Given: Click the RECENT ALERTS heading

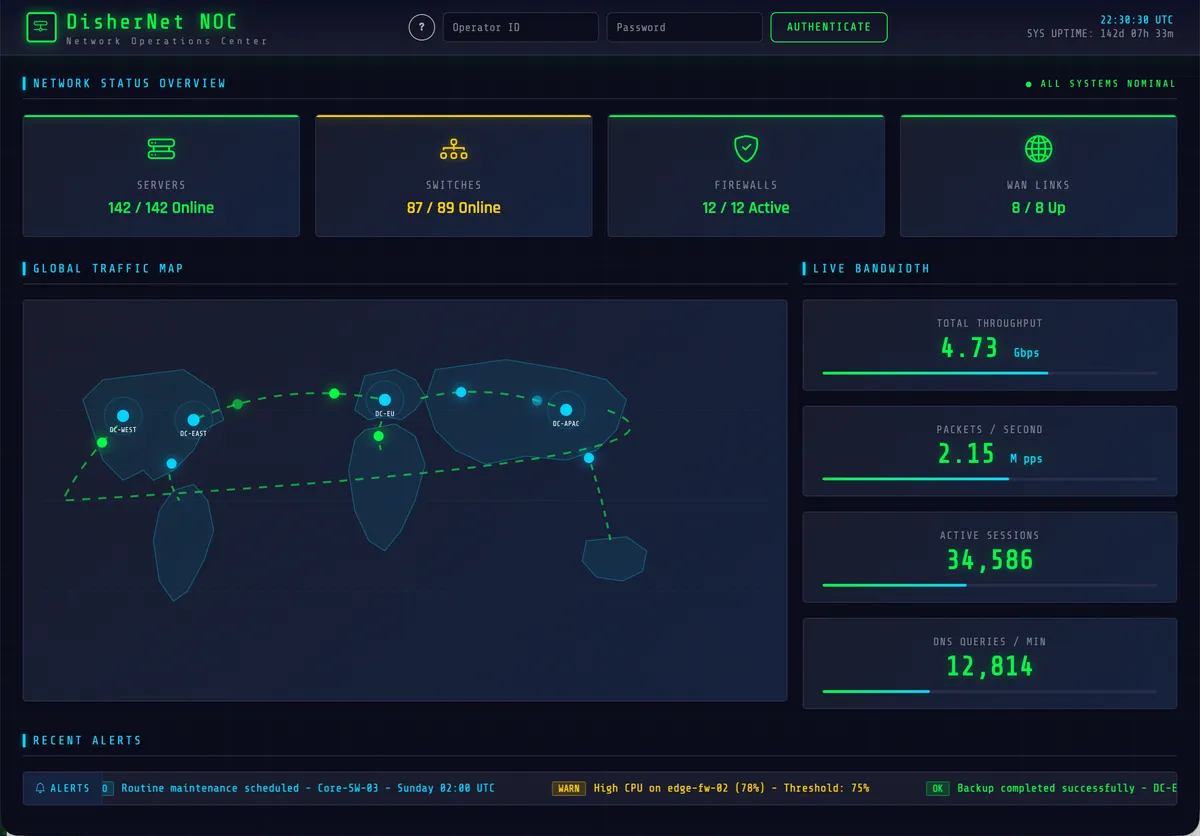Looking at the screenshot, I should 87,741.
